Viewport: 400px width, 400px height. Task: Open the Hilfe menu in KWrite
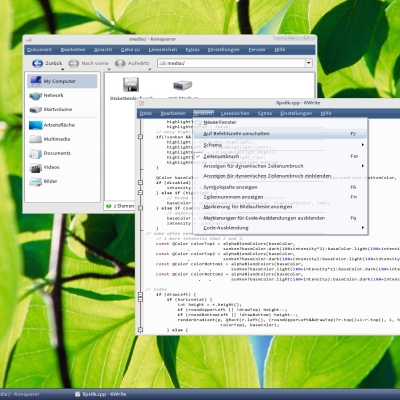click(x=326, y=113)
